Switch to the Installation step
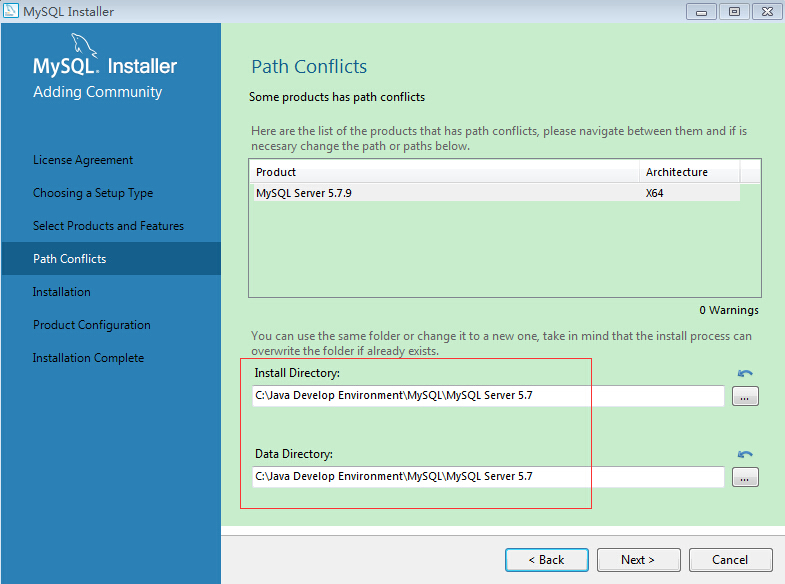785x584 pixels. click(x=62, y=292)
